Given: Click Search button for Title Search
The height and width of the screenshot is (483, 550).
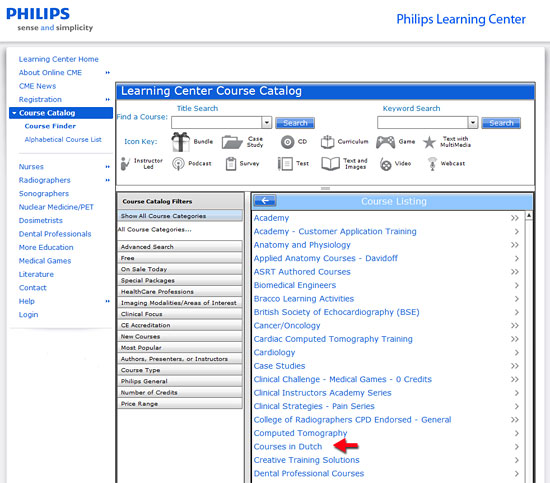Looking at the screenshot, I should coord(295,123).
